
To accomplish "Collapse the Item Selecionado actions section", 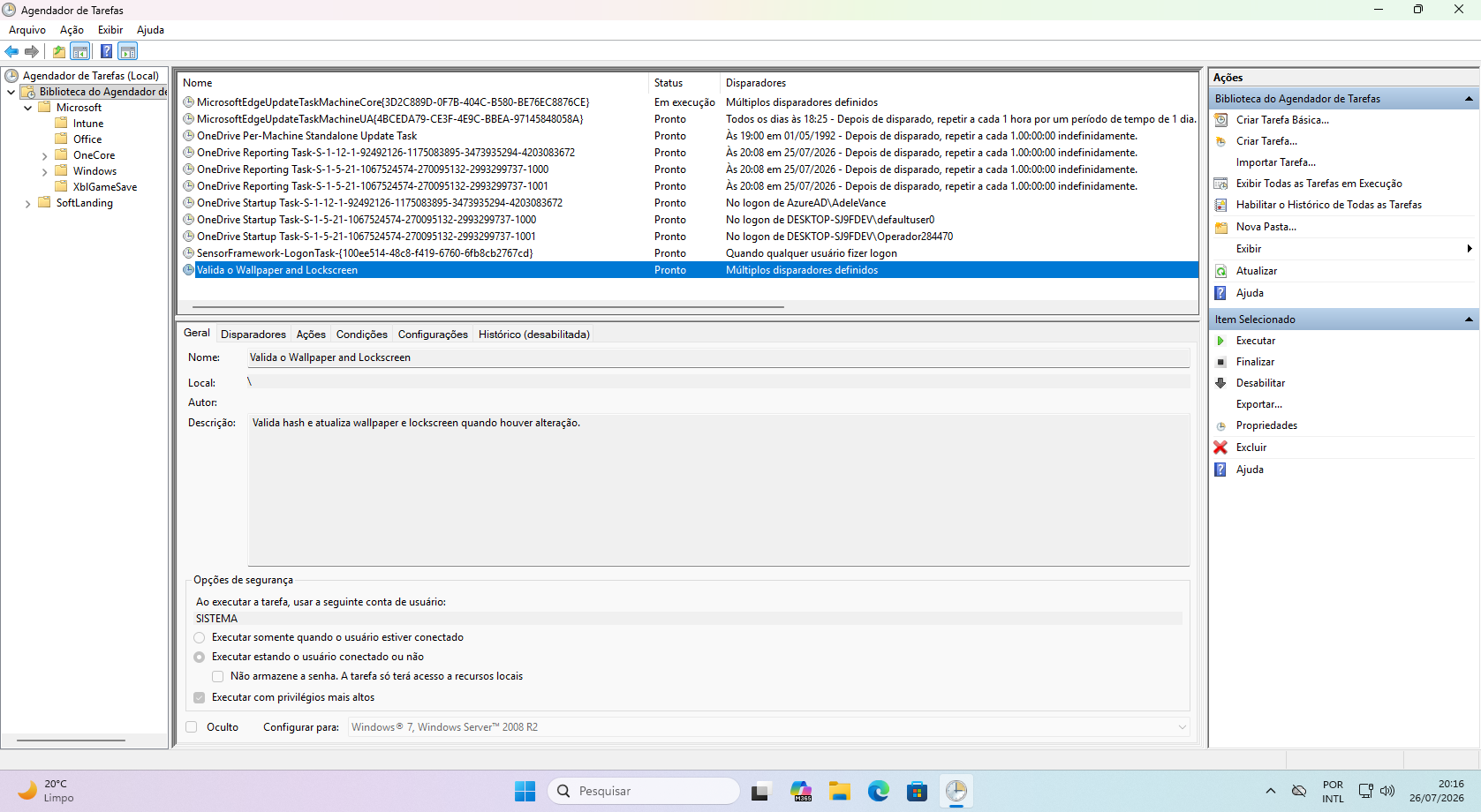I will [1469, 320].
